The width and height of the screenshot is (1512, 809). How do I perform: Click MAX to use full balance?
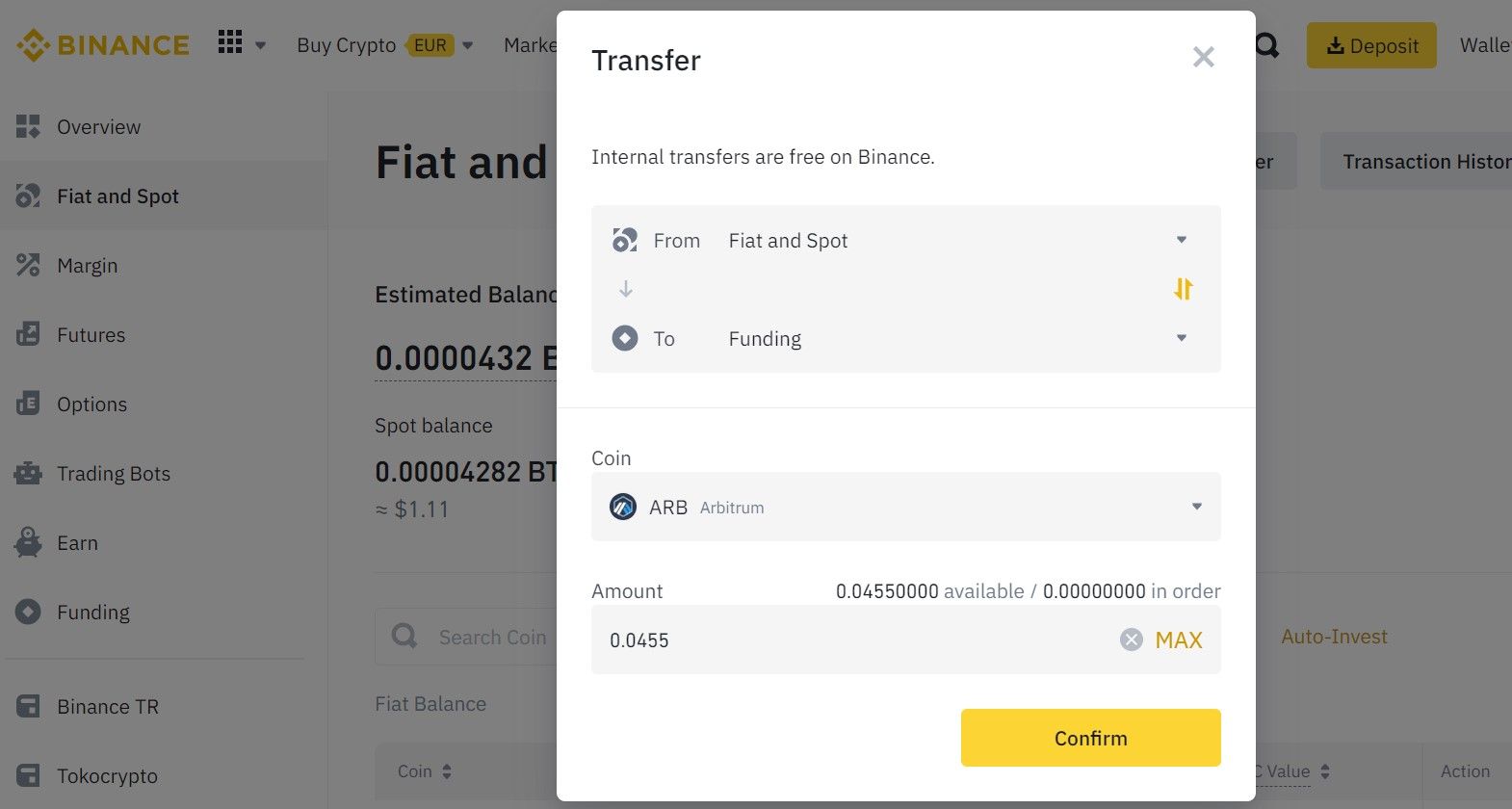pyautogui.click(x=1177, y=639)
